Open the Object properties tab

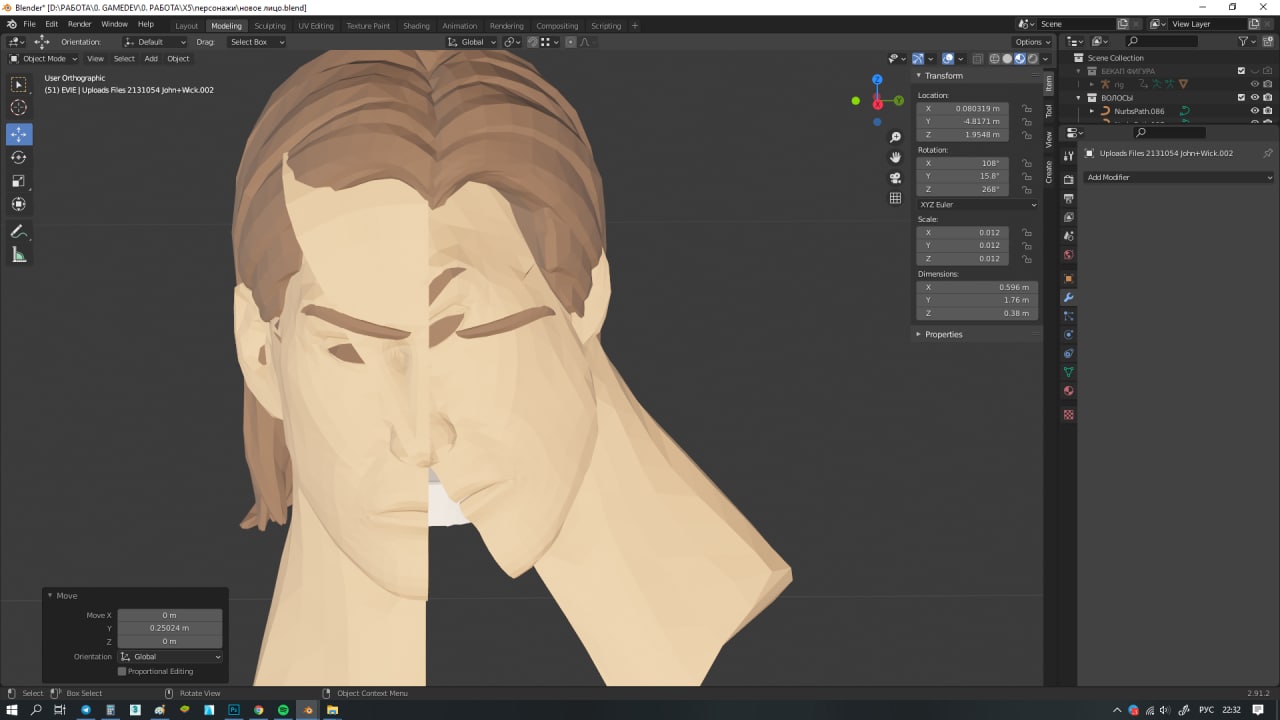(x=1068, y=278)
